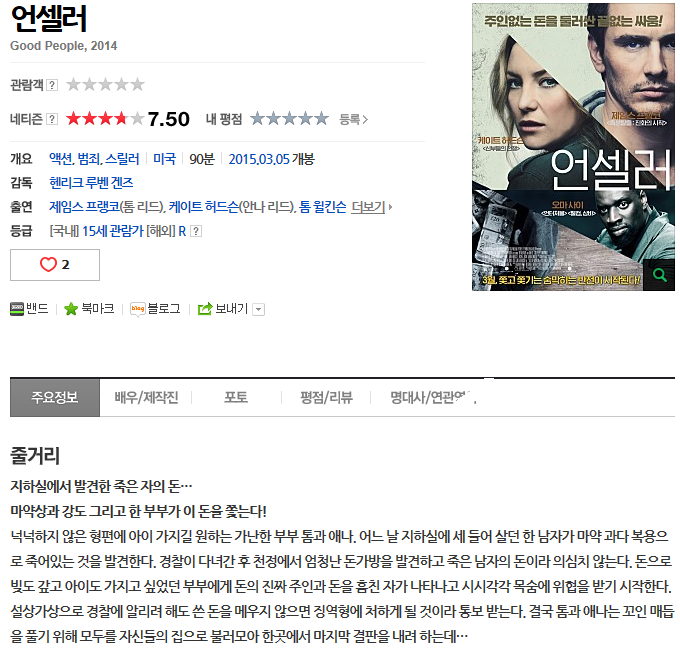The image size is (680, 648).
Task: Open the 평점/리뷰 tab
Action: pos(327,397)
